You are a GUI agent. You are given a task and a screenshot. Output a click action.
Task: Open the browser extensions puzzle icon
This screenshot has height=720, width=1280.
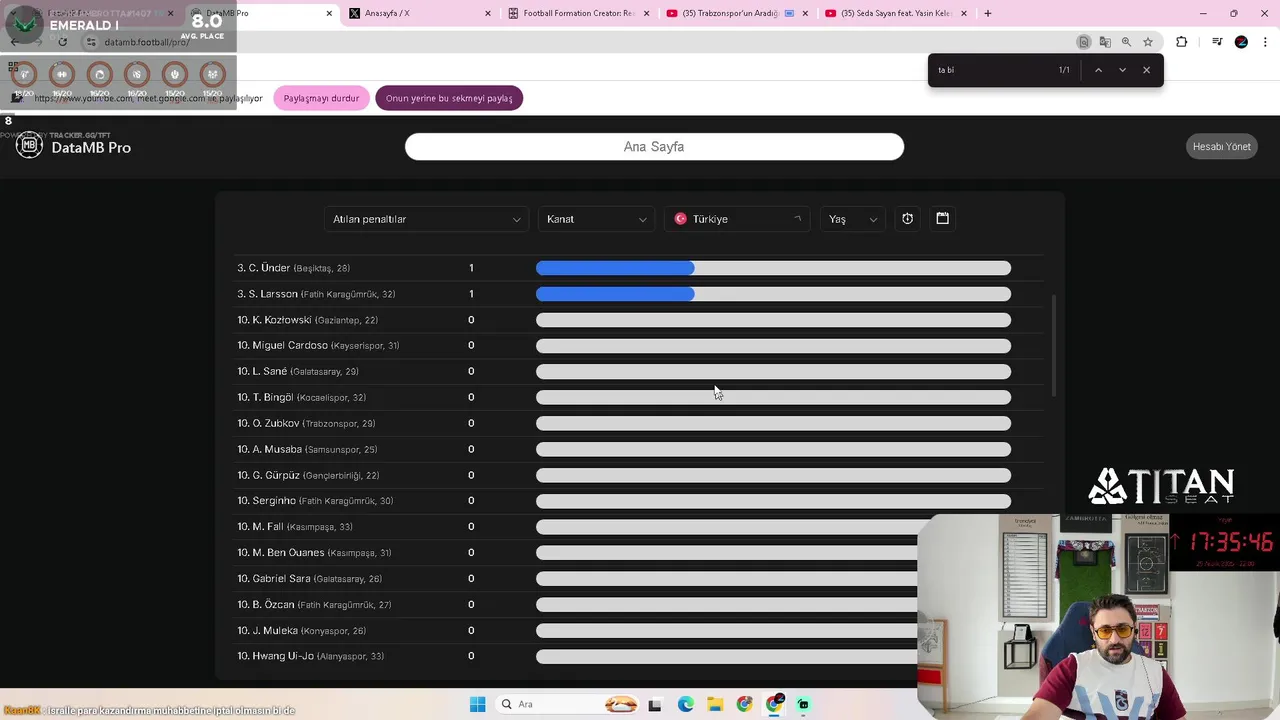[1181, 42]
